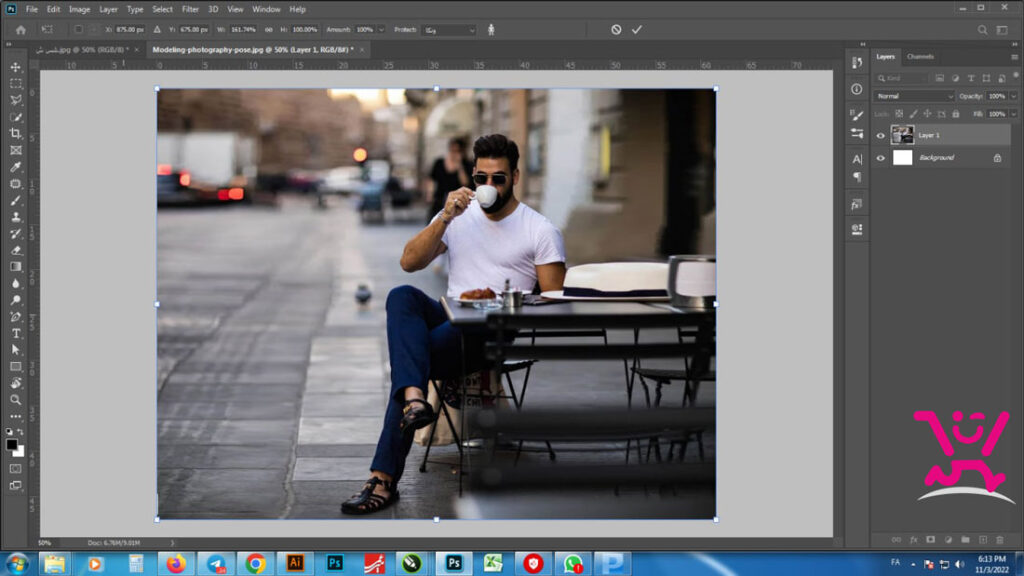Viewport: 1024px width, 576px height.
Task: Select the Pen tool
Action: [16, 317]
